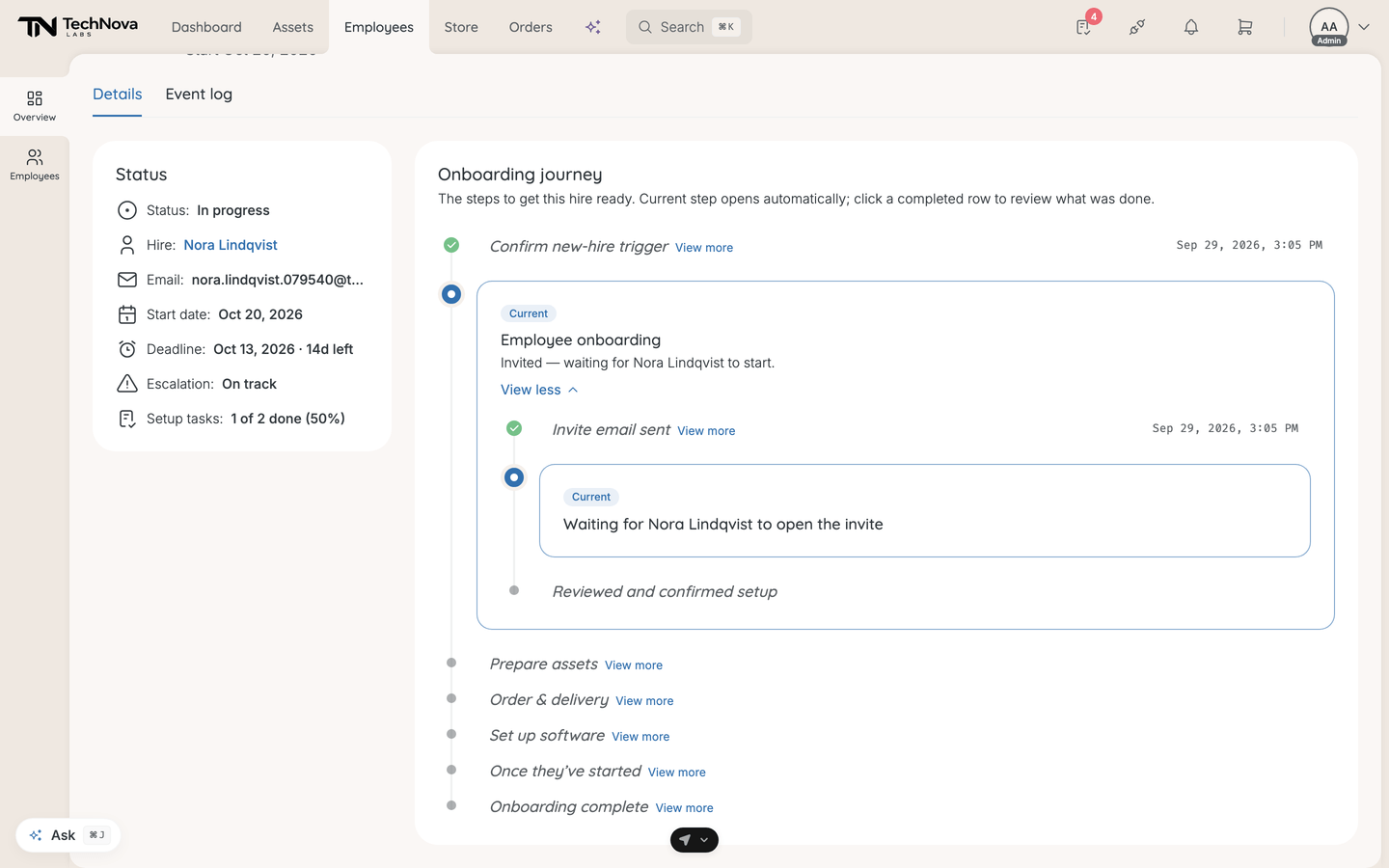Switch to the Details tab
The width and height of the screenshot is (1389, 868).
118,95
